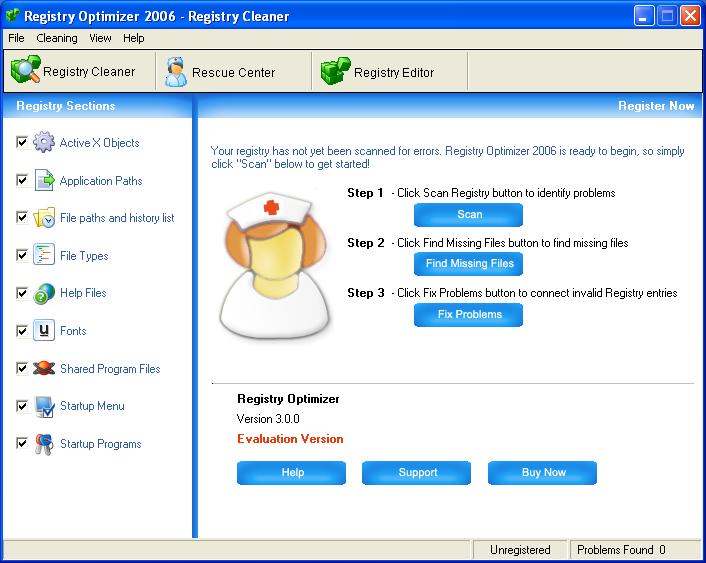This screenshot has width=706, height=563.
Task: Open the Registry Editor toolbar item
Action: point(378,72)
